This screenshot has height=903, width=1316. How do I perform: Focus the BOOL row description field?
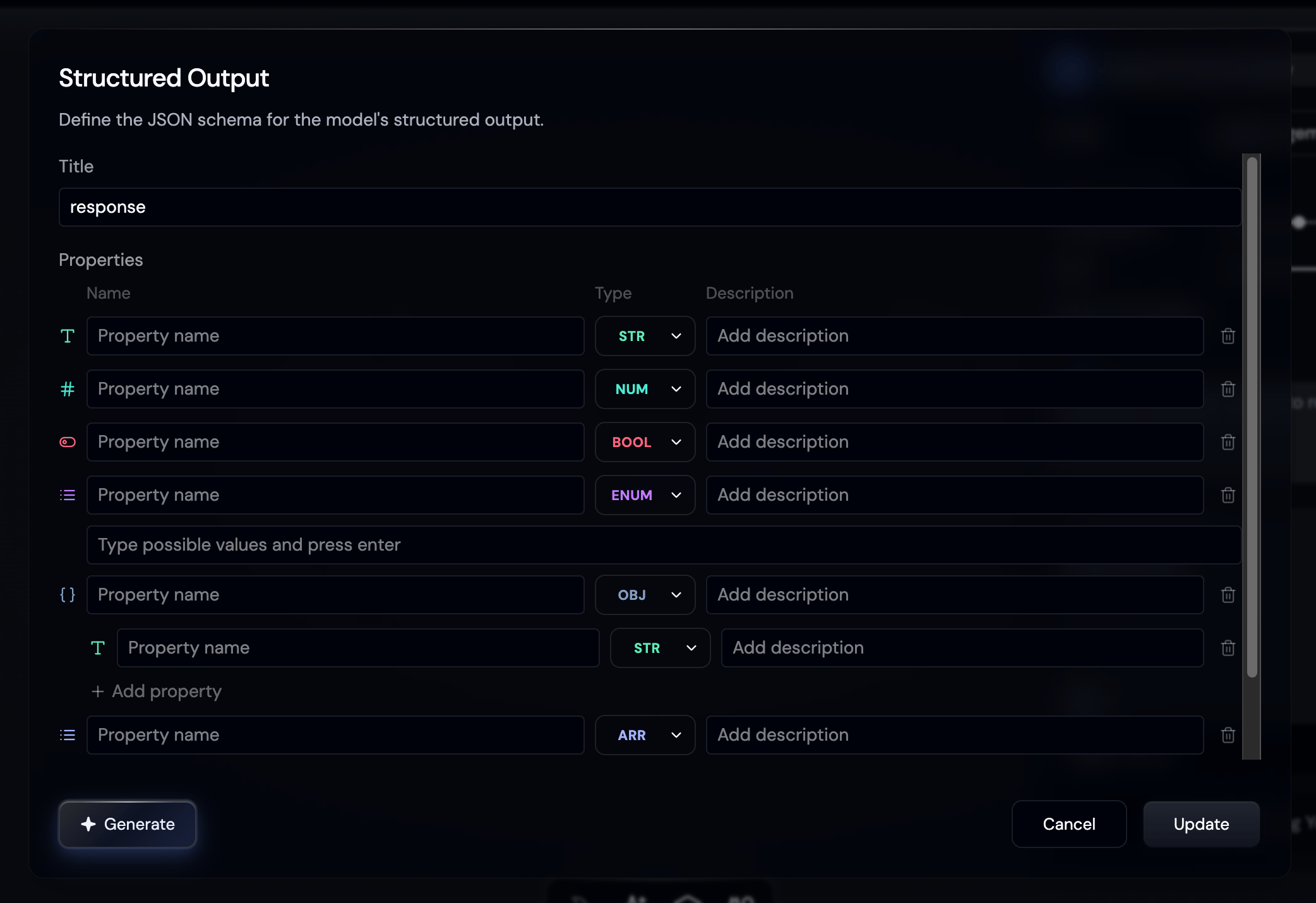pos(955,442)
